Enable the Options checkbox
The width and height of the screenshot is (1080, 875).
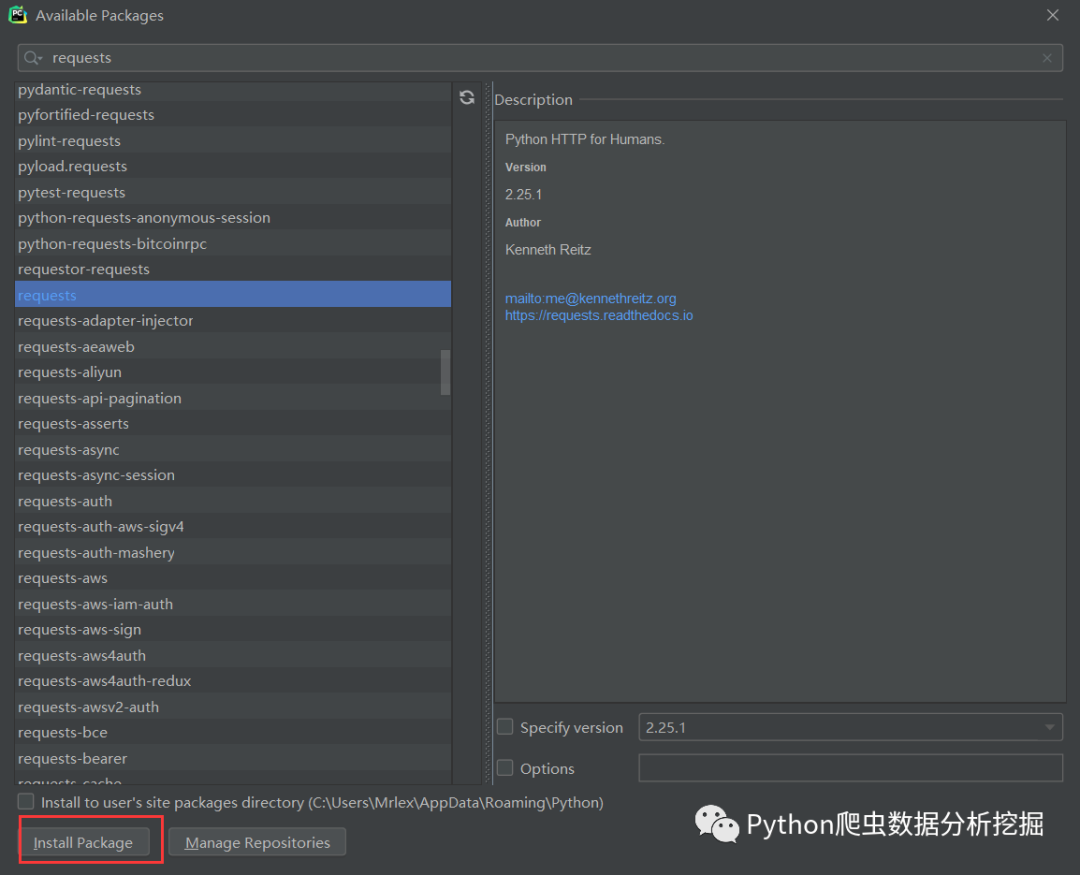pos(505,768)
